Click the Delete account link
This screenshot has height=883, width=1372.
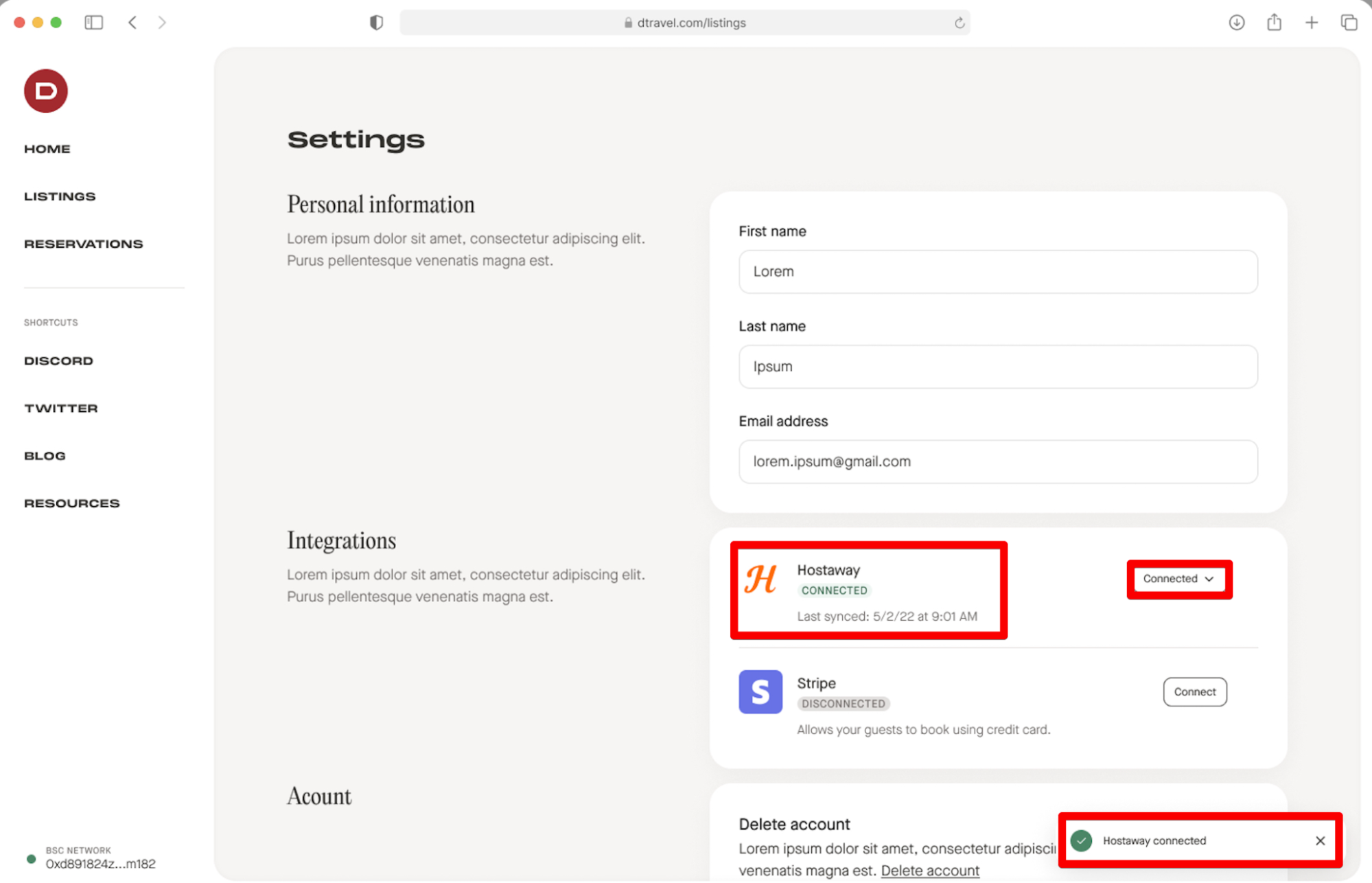929,870
